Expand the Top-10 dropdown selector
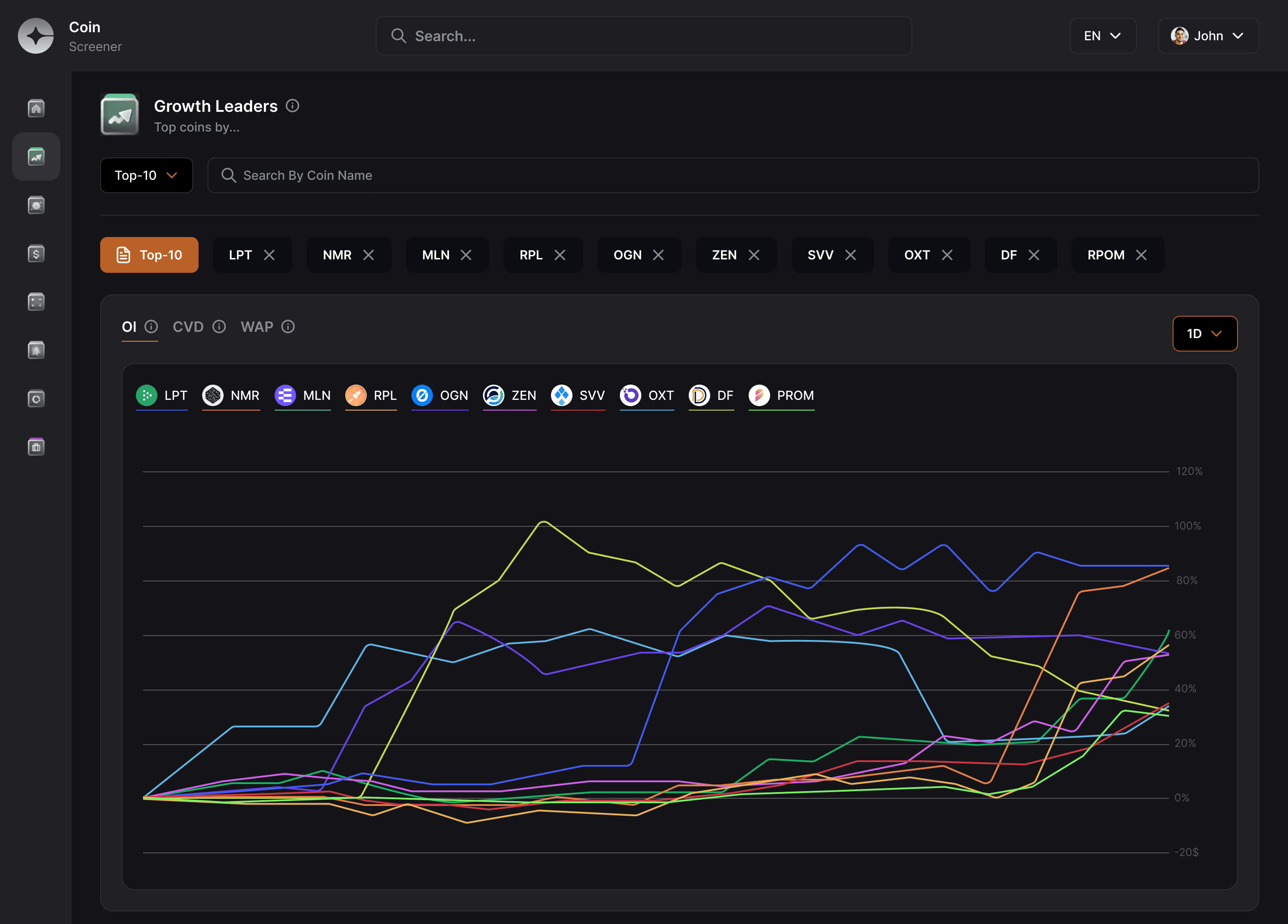This screenshot has height=924, width=1288. point(147,175)
